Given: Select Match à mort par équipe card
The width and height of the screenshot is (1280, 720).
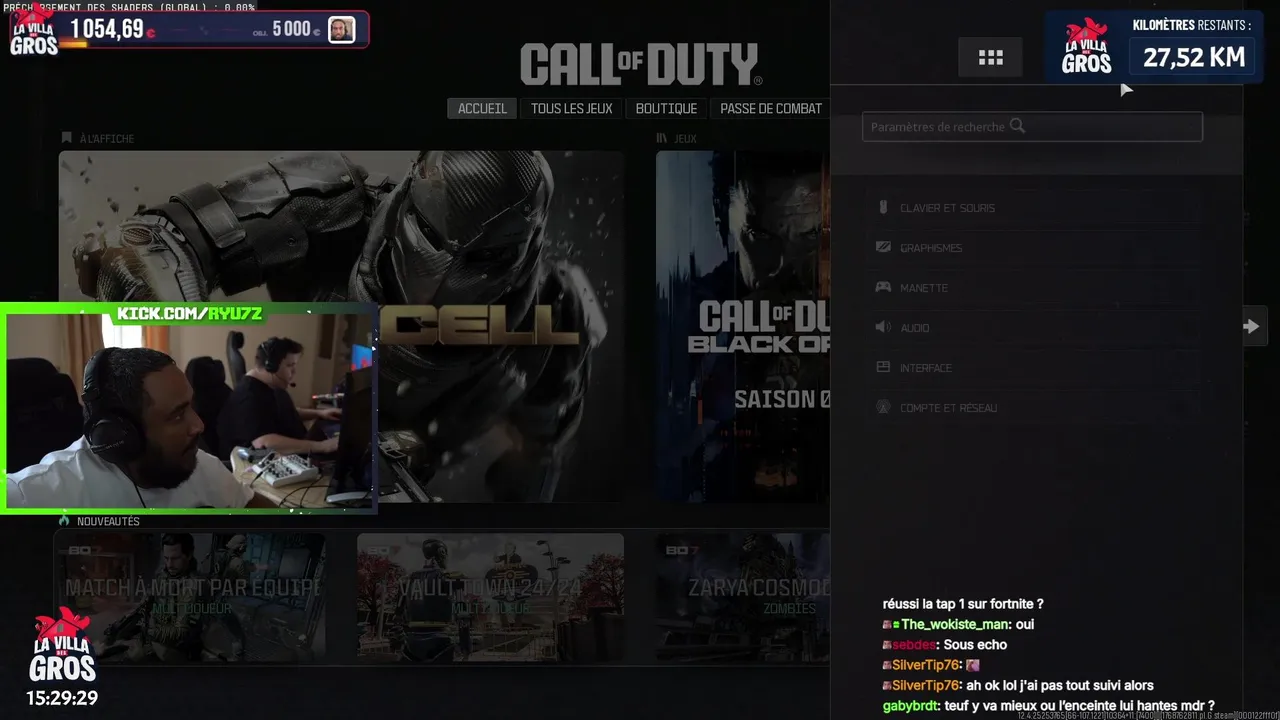Looking at the screenshot, I should tap(189, 597).
